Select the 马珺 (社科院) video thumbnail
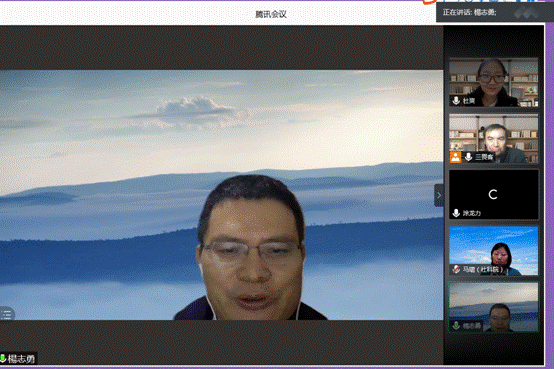The width and height of the screenshot is (554, 369). pyautogui.click(x=494, y=251)
